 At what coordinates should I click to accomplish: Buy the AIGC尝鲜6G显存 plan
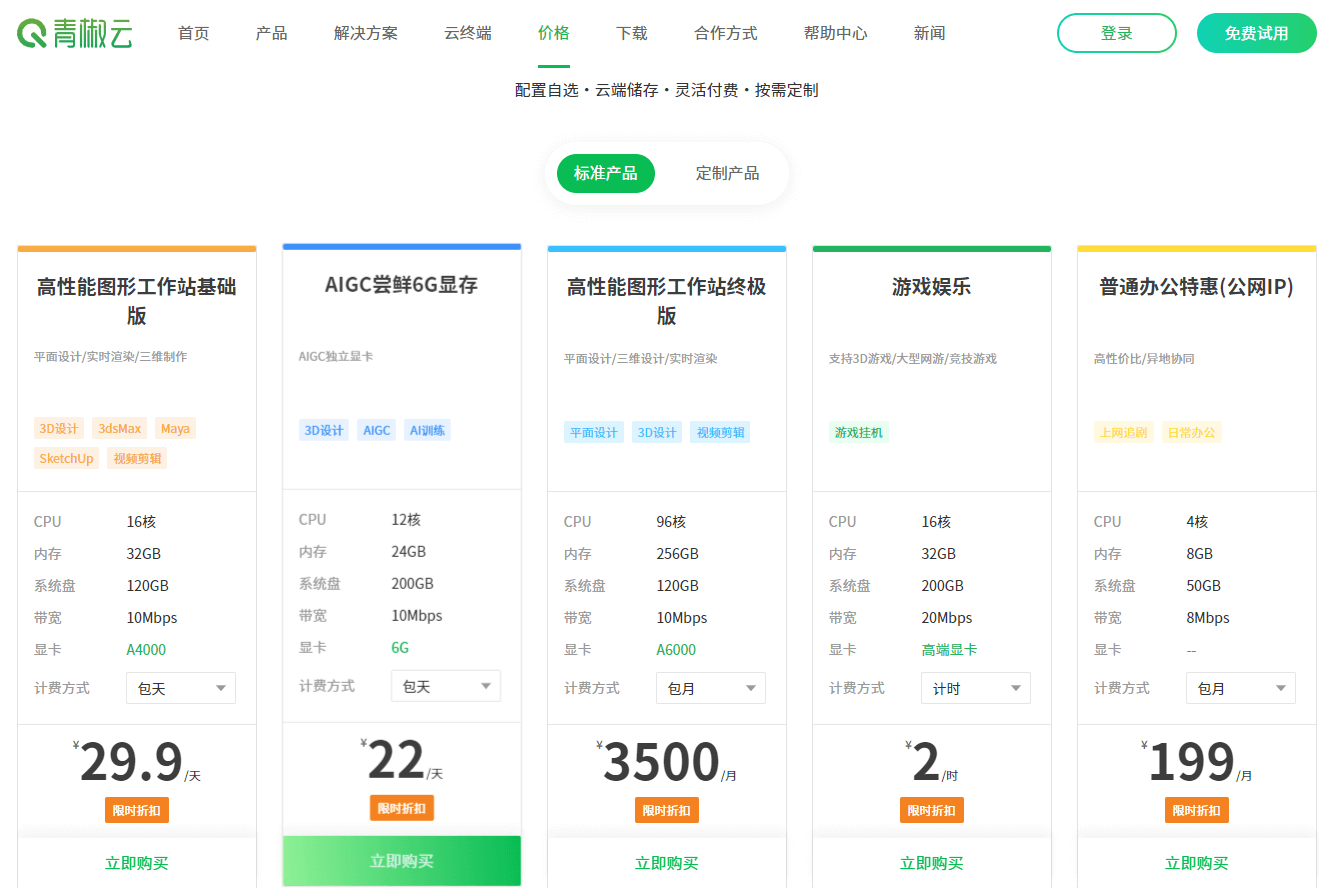tap(402, 861)
